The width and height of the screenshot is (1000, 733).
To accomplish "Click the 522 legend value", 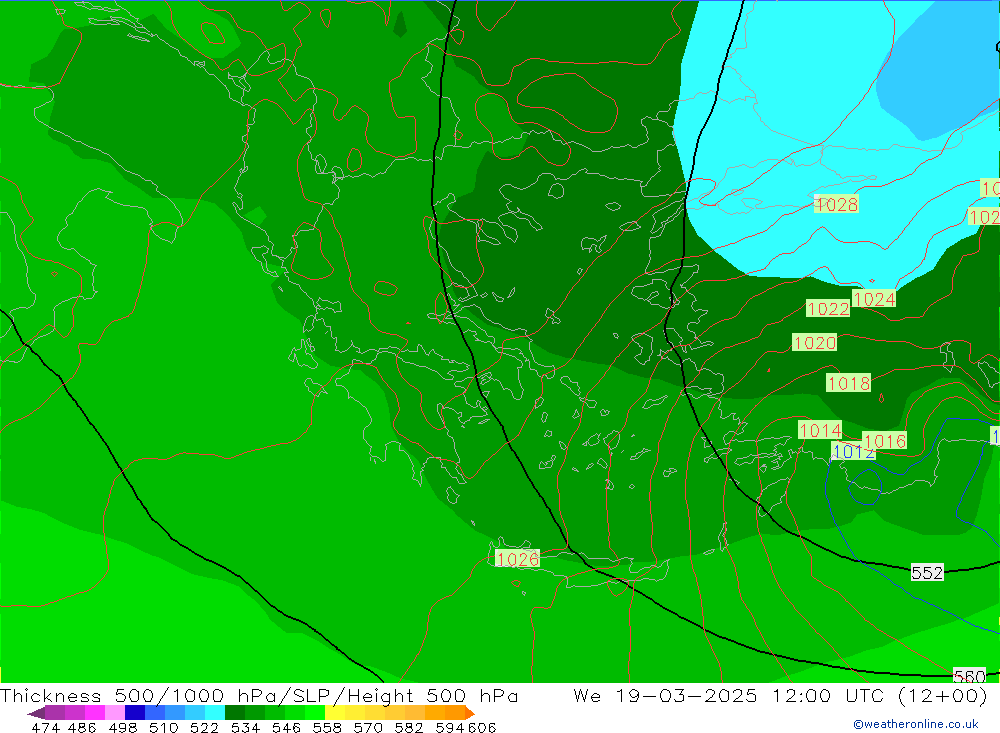I will tap(204, 727).
